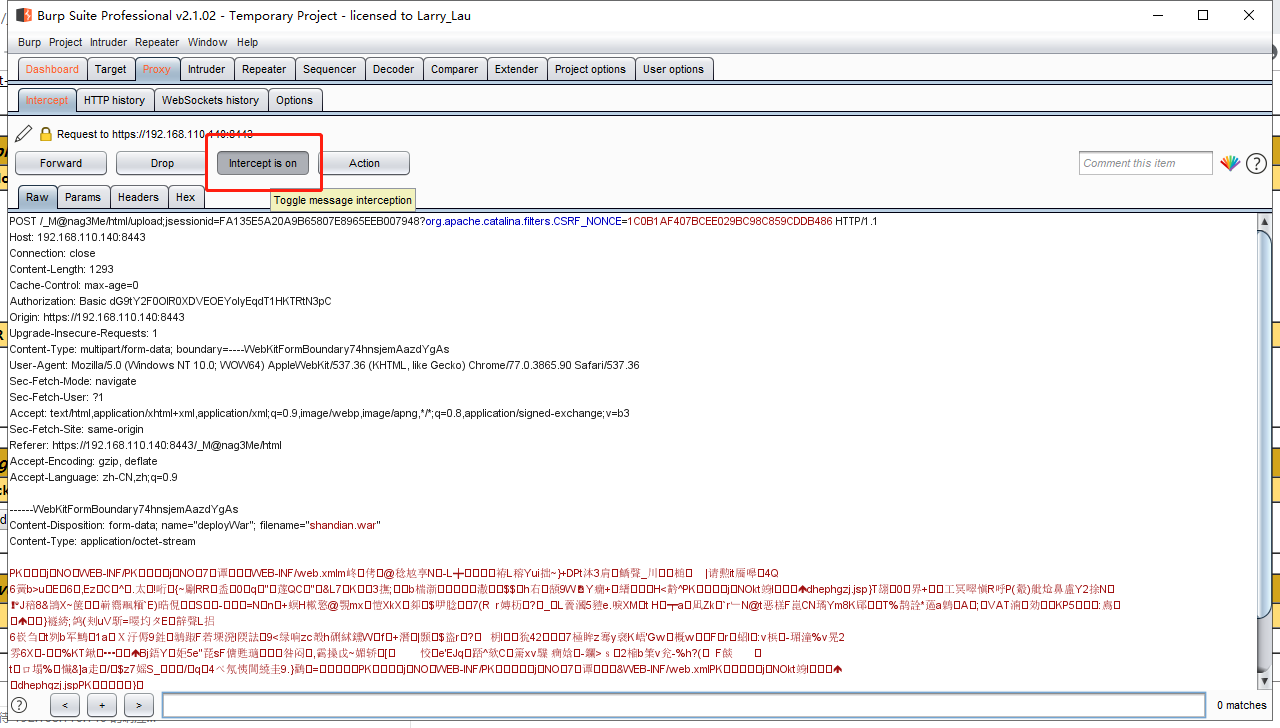Image resolution: width=1280 pixels, height=728 pixels.
Task: Drop the intercepted request
Action: click(x=162, y=163)
